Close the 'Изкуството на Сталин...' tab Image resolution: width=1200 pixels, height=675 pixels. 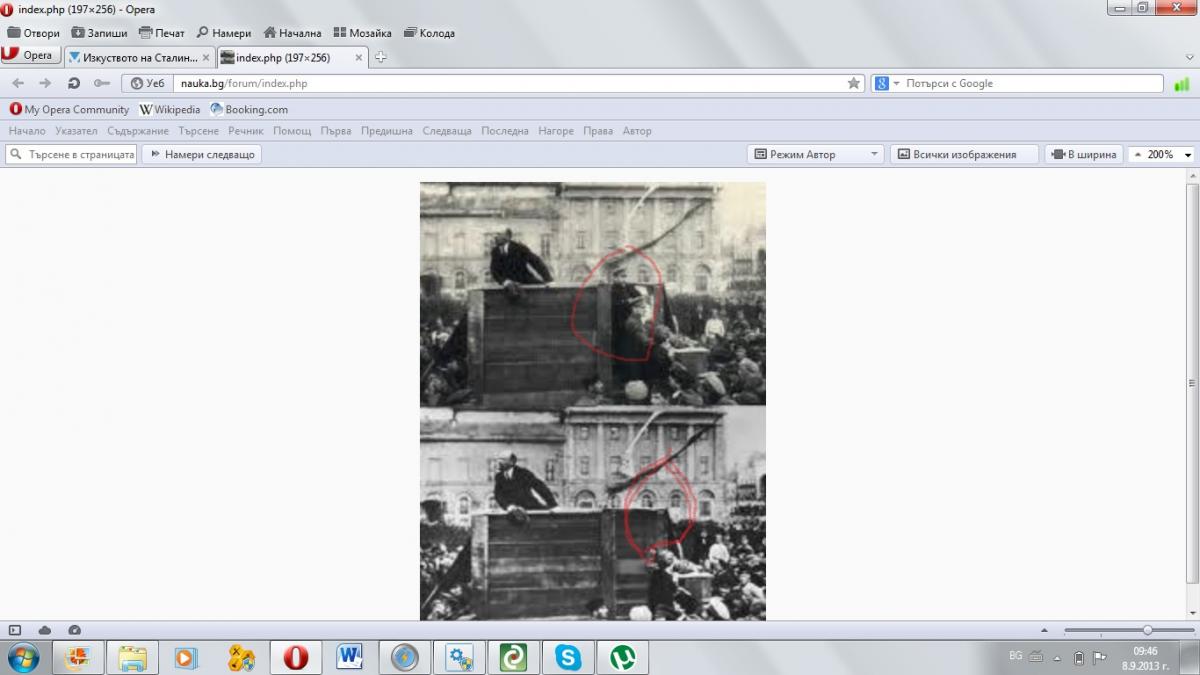pyautogui.click(x=207, y=58)
